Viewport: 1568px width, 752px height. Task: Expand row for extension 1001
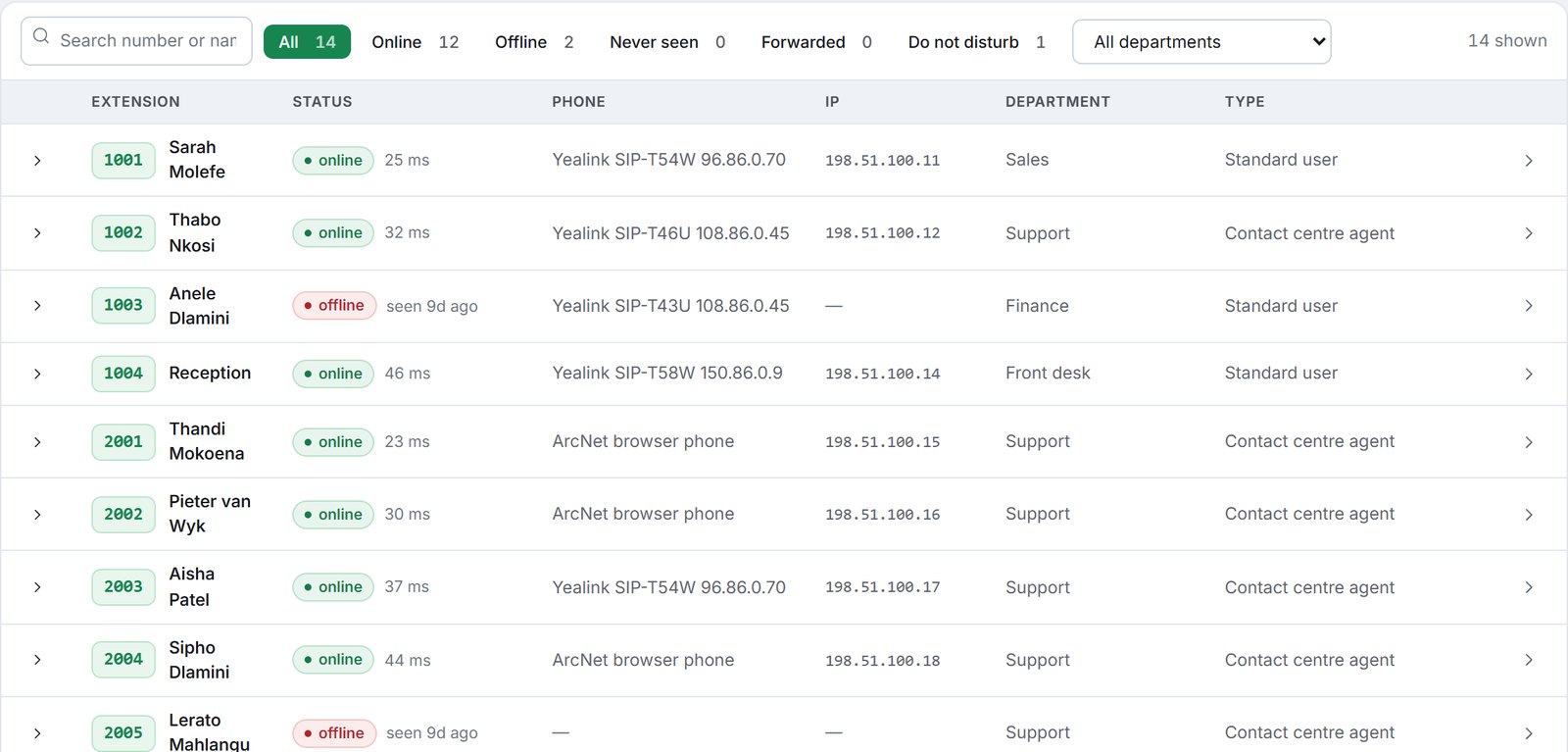tap(37, 160)
